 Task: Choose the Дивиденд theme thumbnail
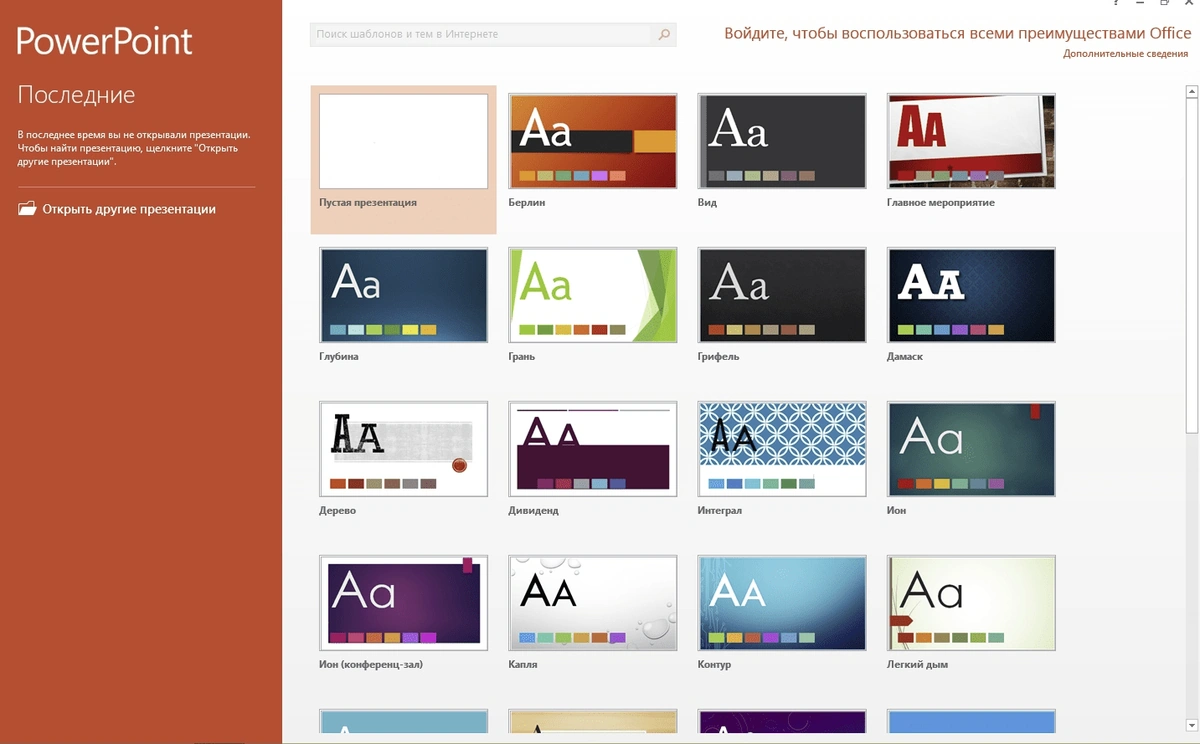pyautogui.click(x=593, y=449)
